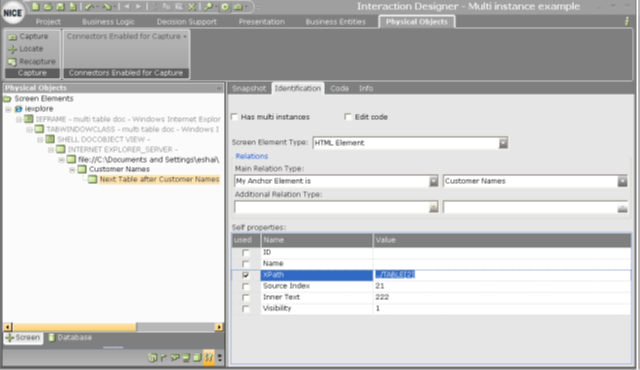Screen dimensions: 640x370
Task: Tick the used checkbox for ID
Action: (x=245, y=253)
